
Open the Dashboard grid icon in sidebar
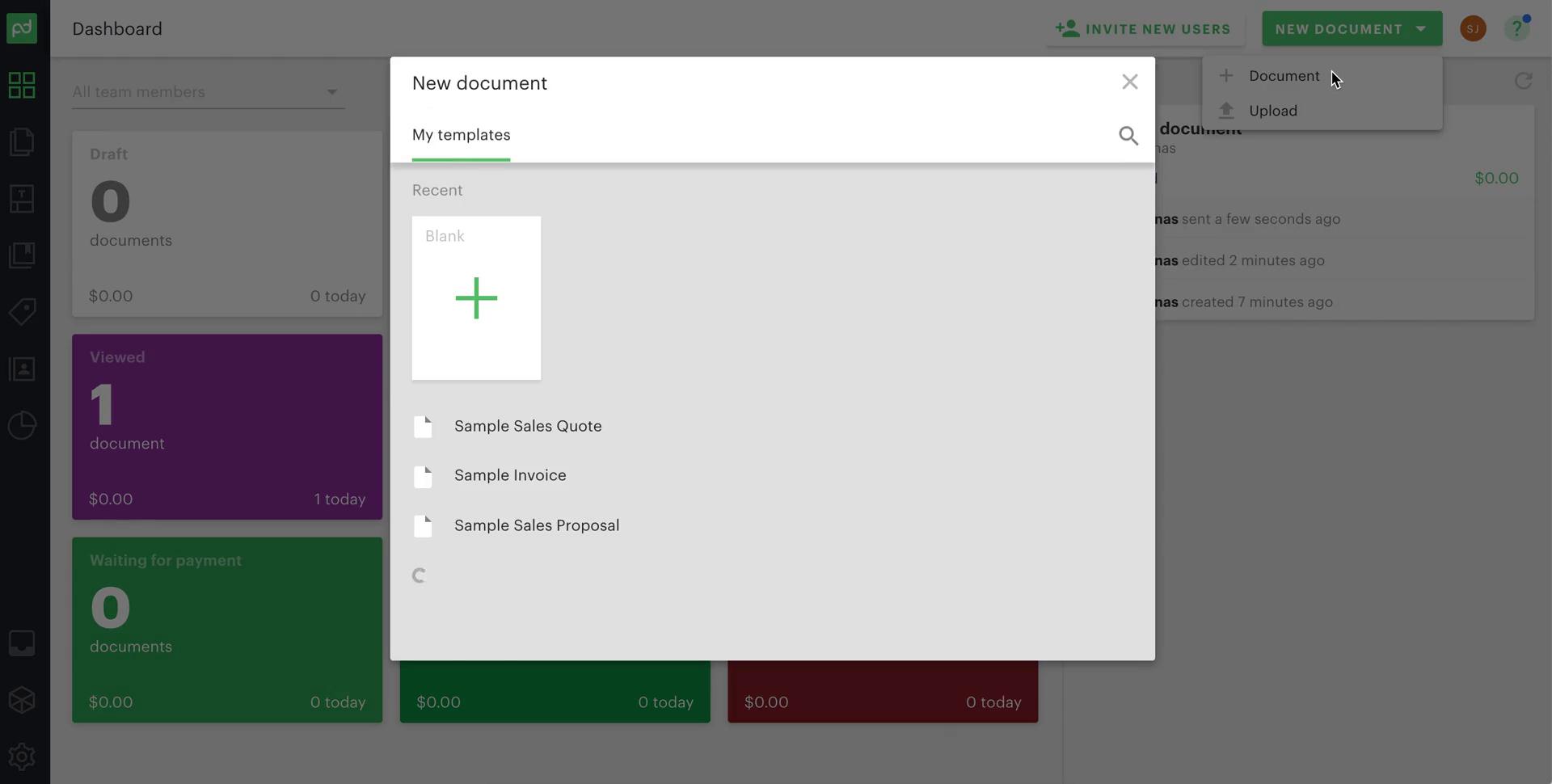click(x=22, y=85)
